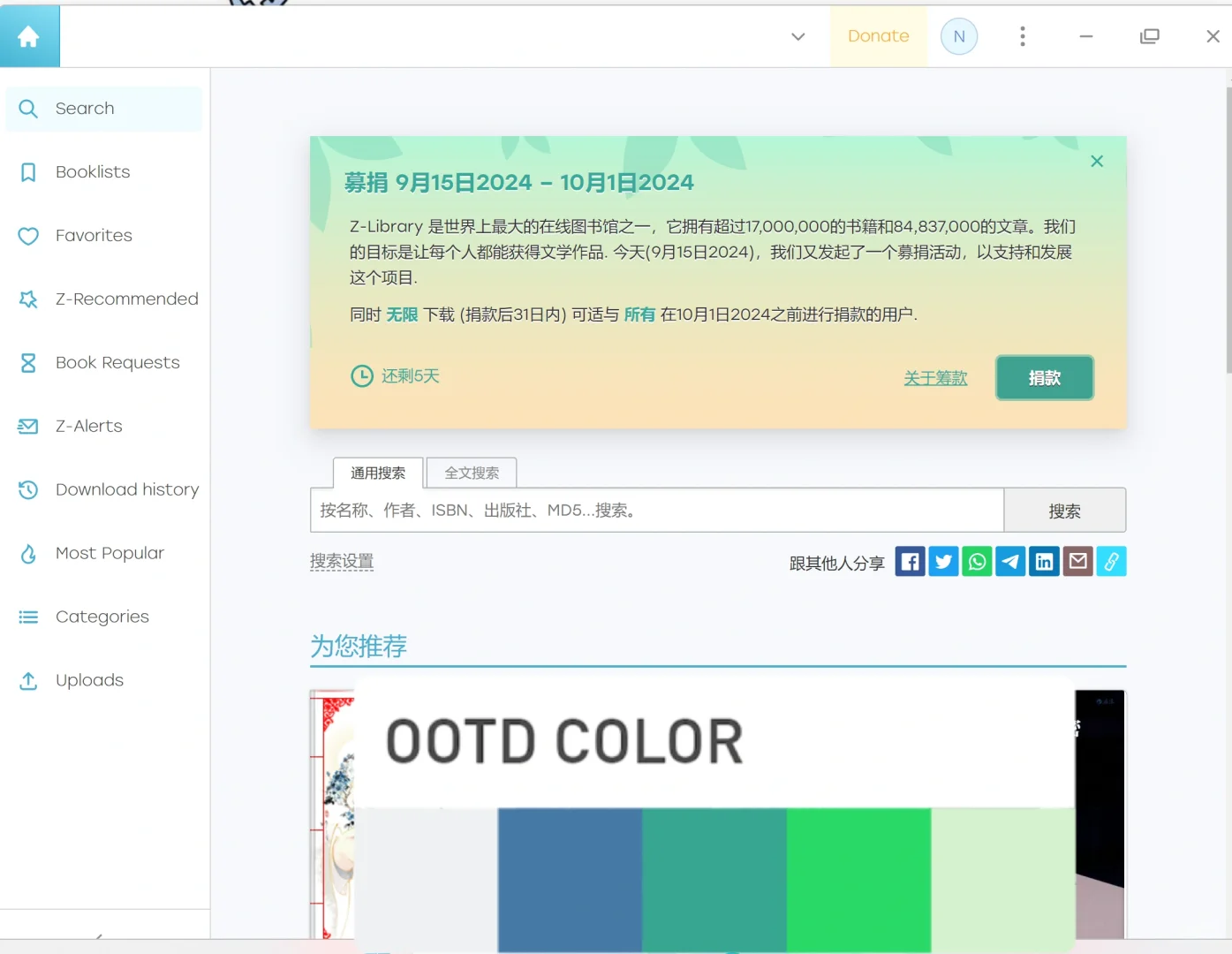Share via WhatsApp icon

(977, 562)
